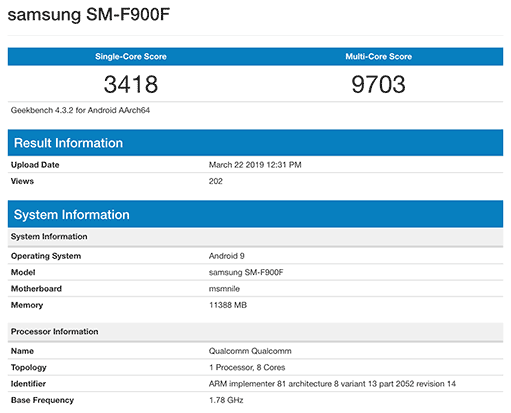Click the Base Frequency label
511x413 pixels.
point(42,400)
